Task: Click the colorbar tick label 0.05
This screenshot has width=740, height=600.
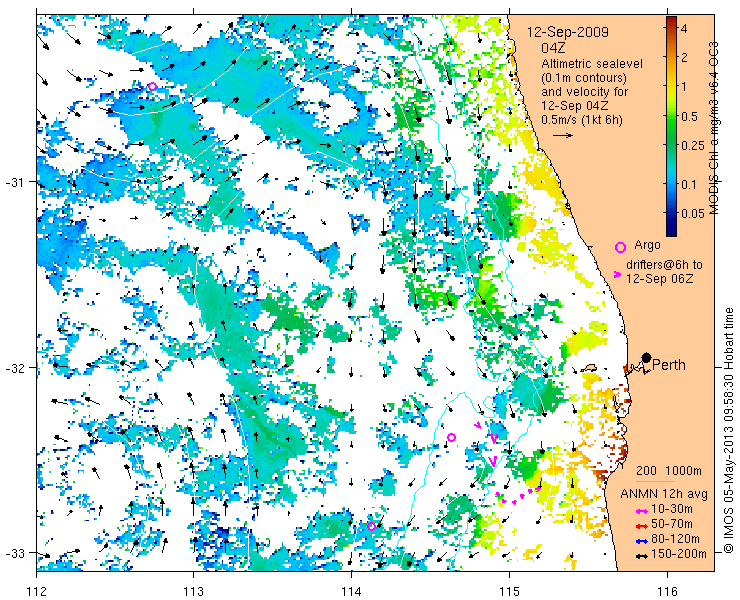Action: [693, 213]
